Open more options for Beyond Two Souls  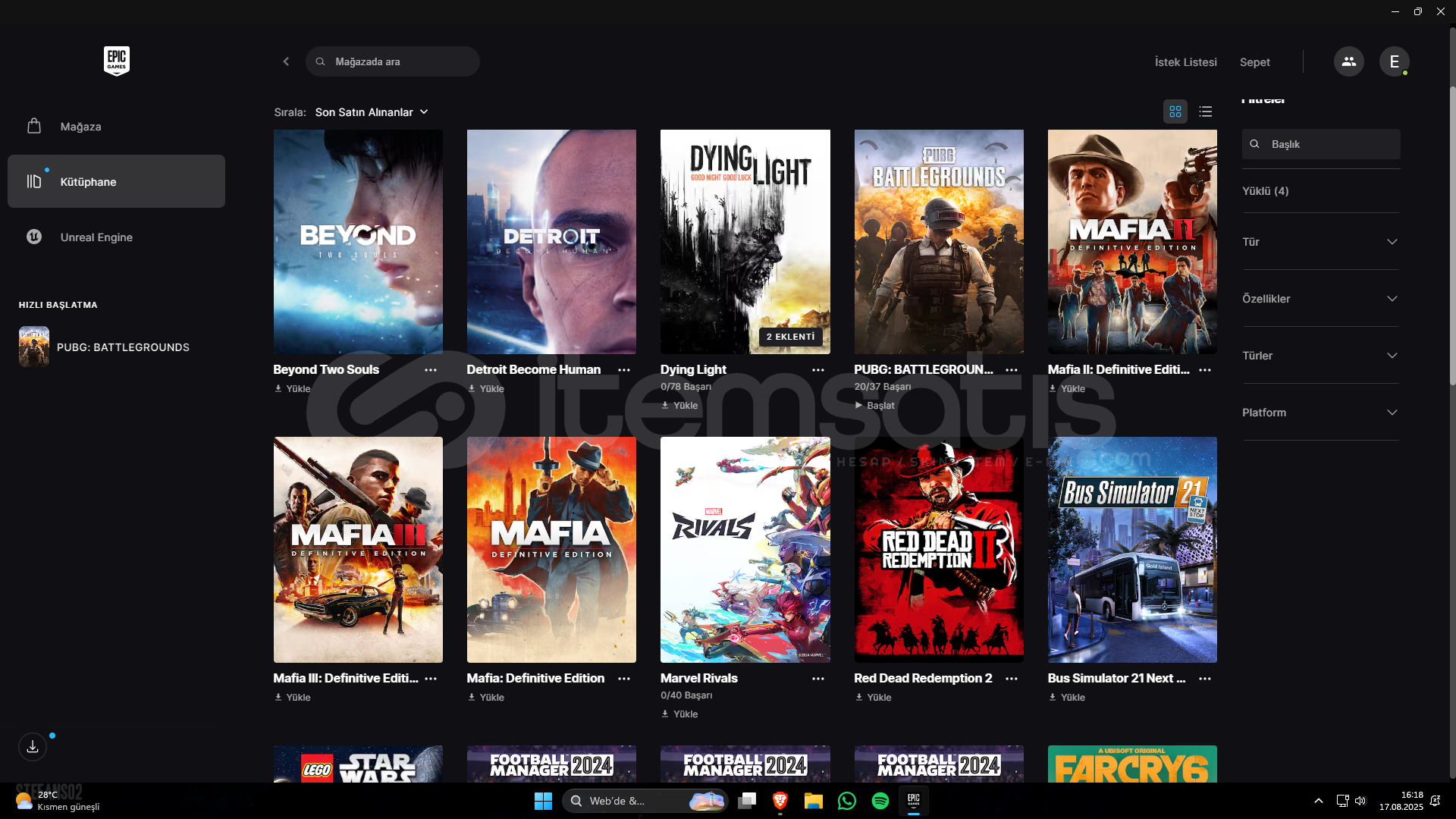pos(431,370)
